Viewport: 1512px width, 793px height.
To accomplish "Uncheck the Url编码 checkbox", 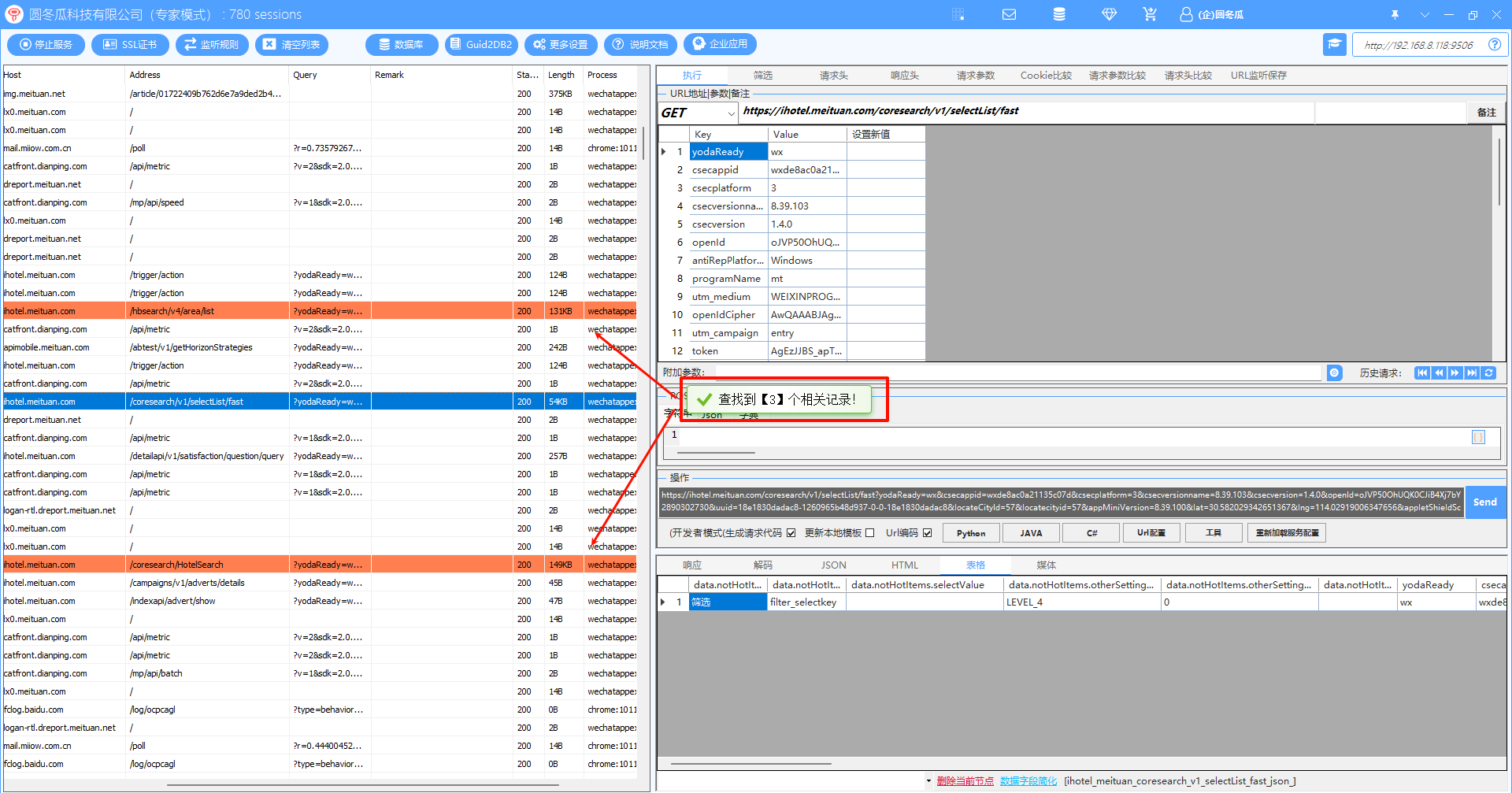I will click(927, 533).
